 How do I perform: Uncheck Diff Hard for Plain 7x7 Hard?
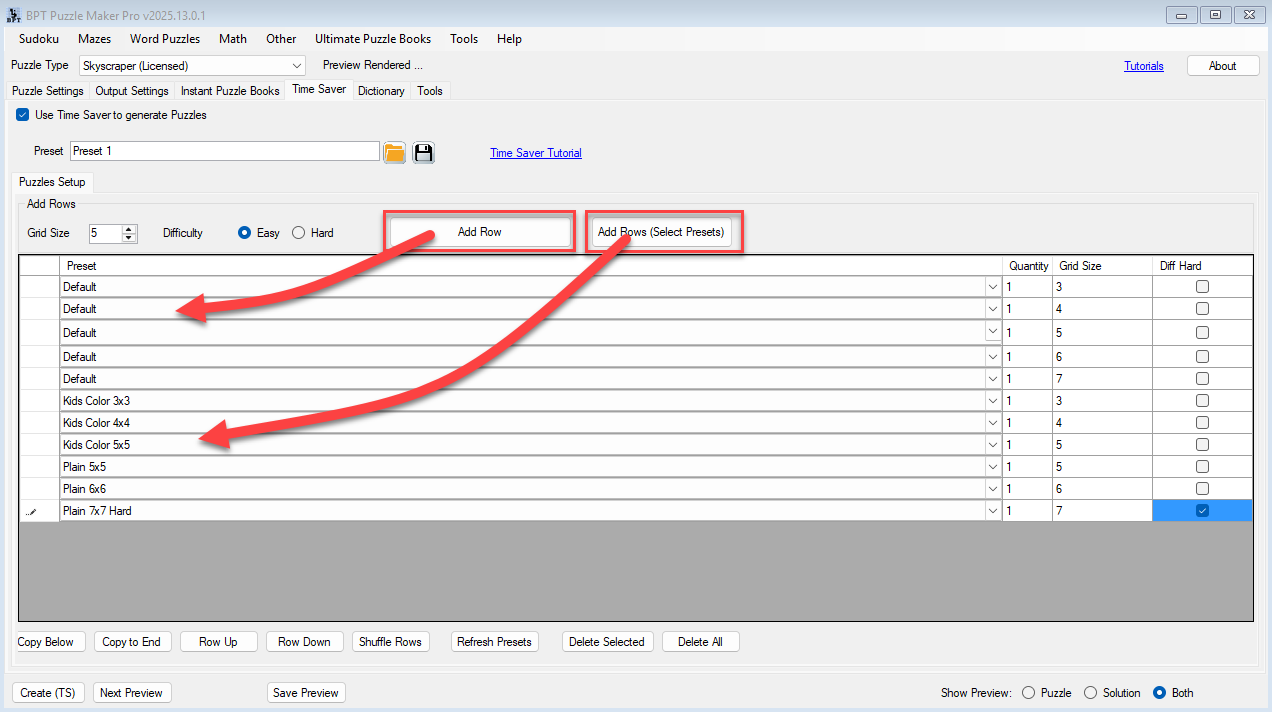1202,511
